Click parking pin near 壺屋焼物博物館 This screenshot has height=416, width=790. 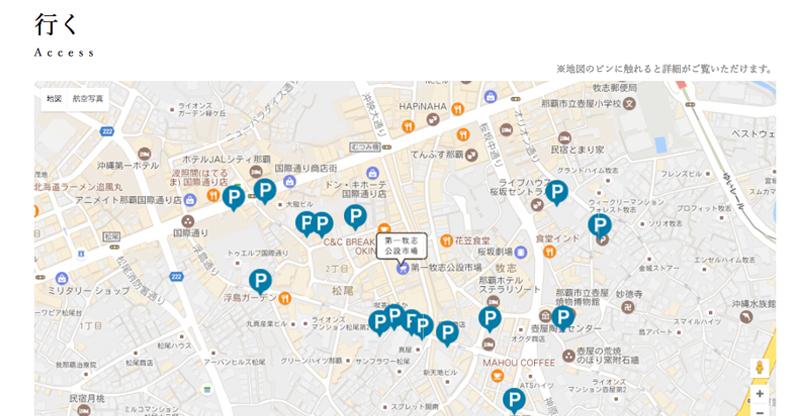[x=563, y=318]
